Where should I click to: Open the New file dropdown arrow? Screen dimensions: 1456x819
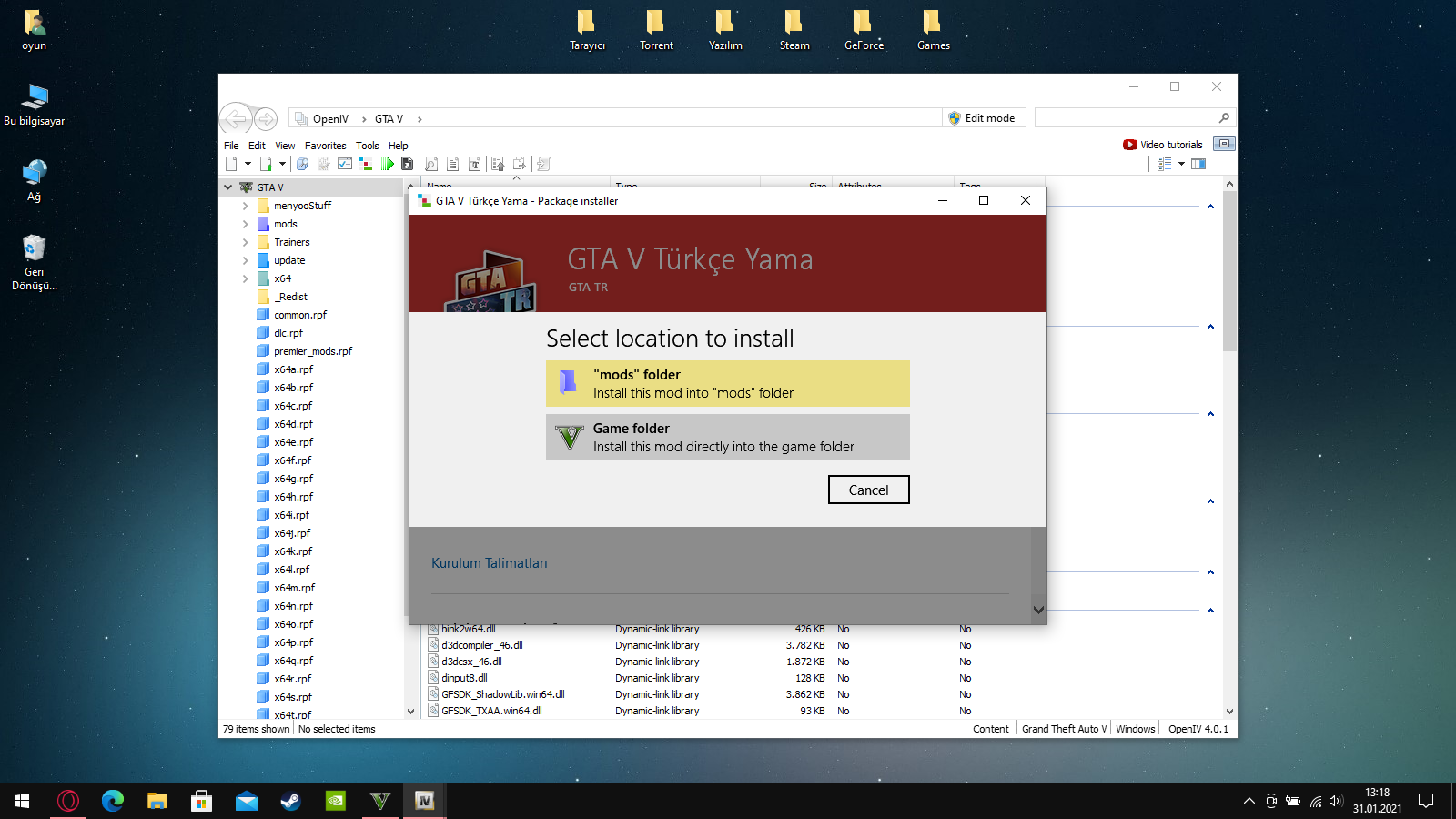(x=247, y=164)
